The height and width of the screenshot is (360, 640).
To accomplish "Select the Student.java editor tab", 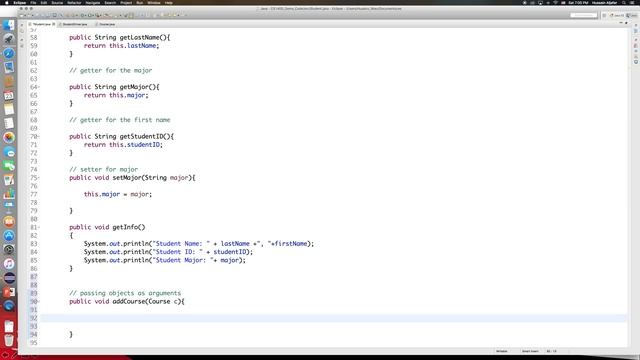I will coord(41,24).
